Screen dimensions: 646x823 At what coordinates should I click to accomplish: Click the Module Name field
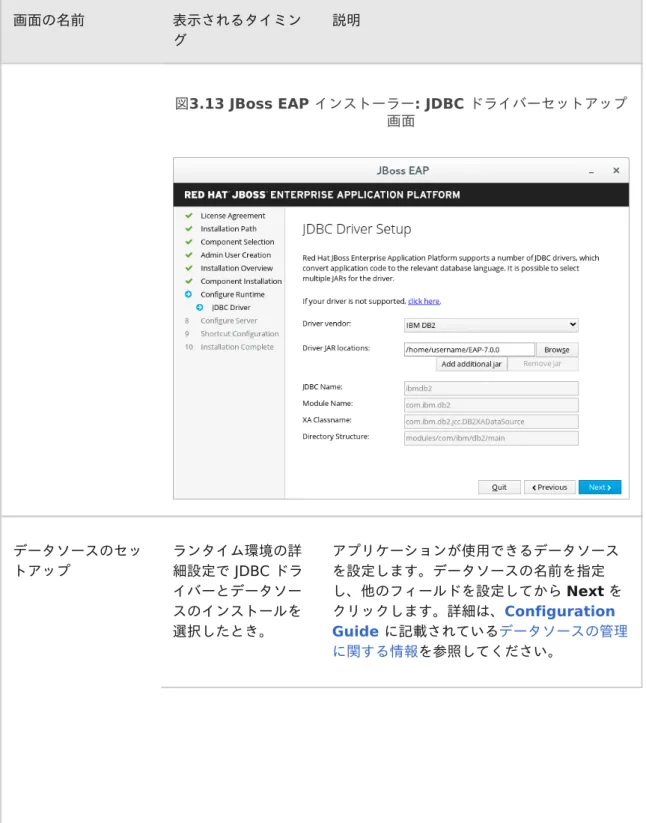[x=491, y=405]
